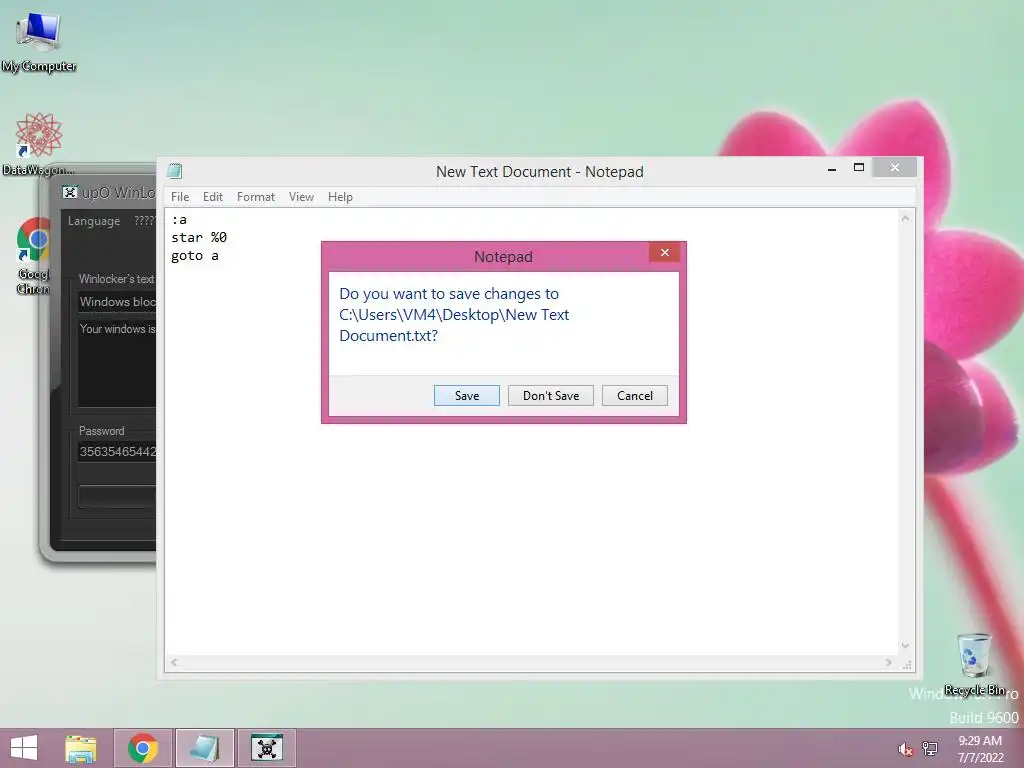
Task: Click scroll left arrow in Notepad
Action: click(174, 662)
